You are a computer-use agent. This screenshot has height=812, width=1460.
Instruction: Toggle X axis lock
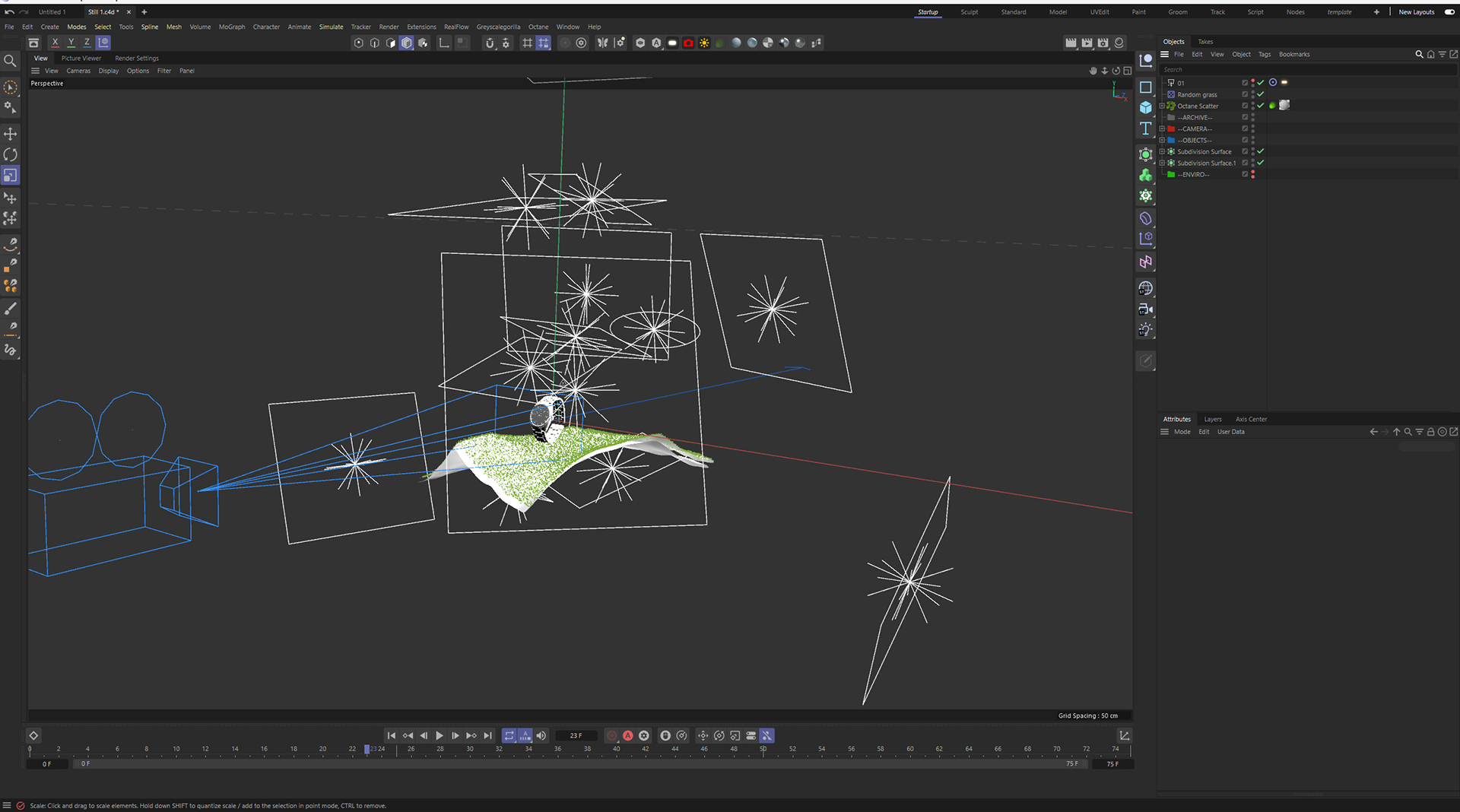point(55,43)
